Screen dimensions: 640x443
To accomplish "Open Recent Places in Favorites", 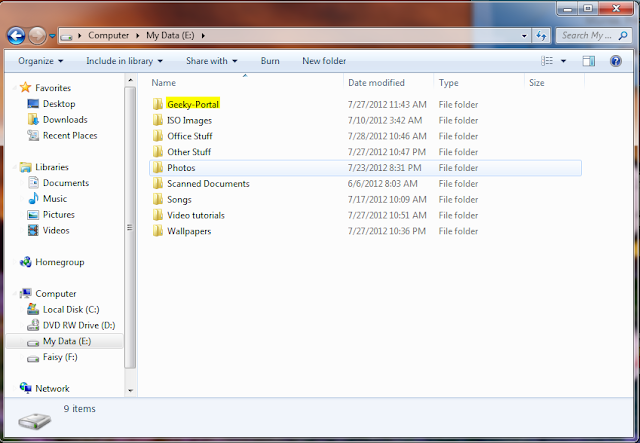I will click(x=62, y=136).
